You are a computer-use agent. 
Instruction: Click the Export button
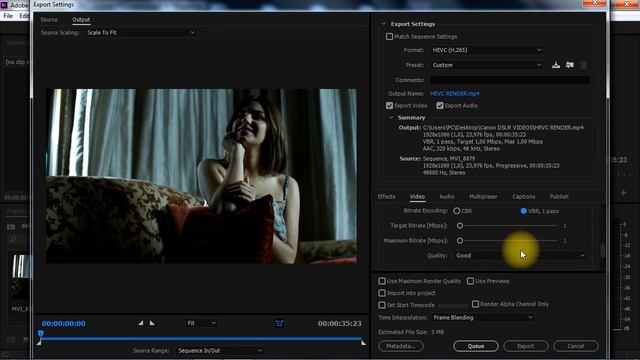526,346
